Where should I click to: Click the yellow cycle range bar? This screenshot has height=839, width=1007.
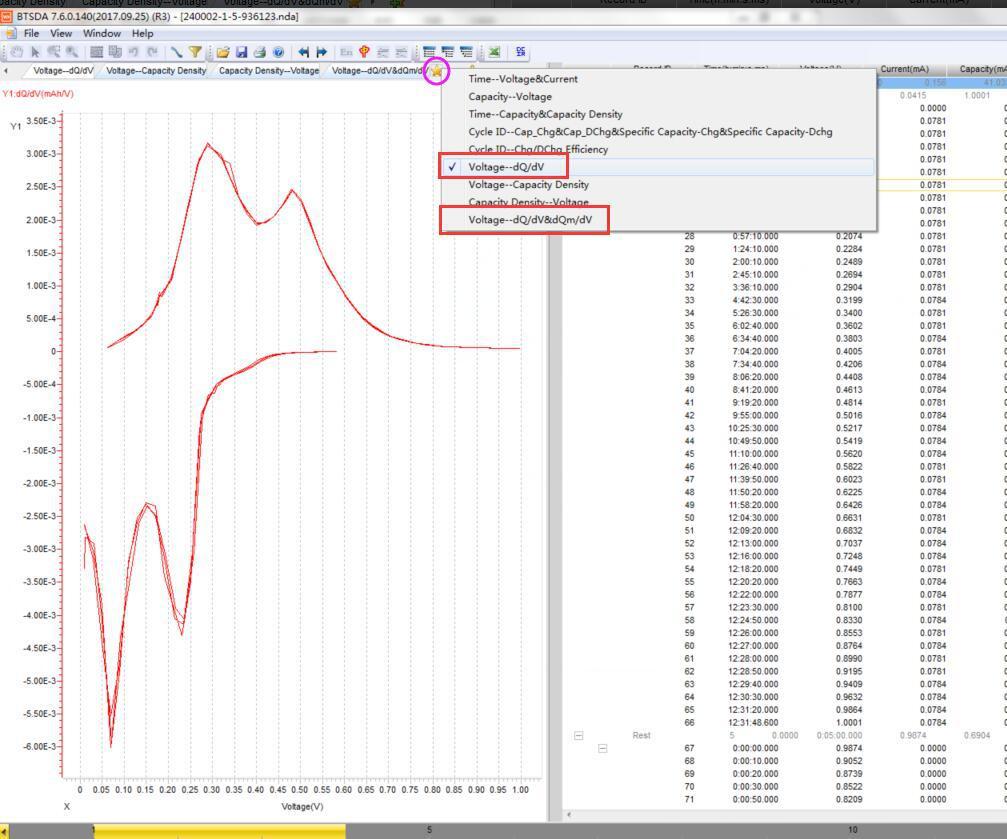220,831
